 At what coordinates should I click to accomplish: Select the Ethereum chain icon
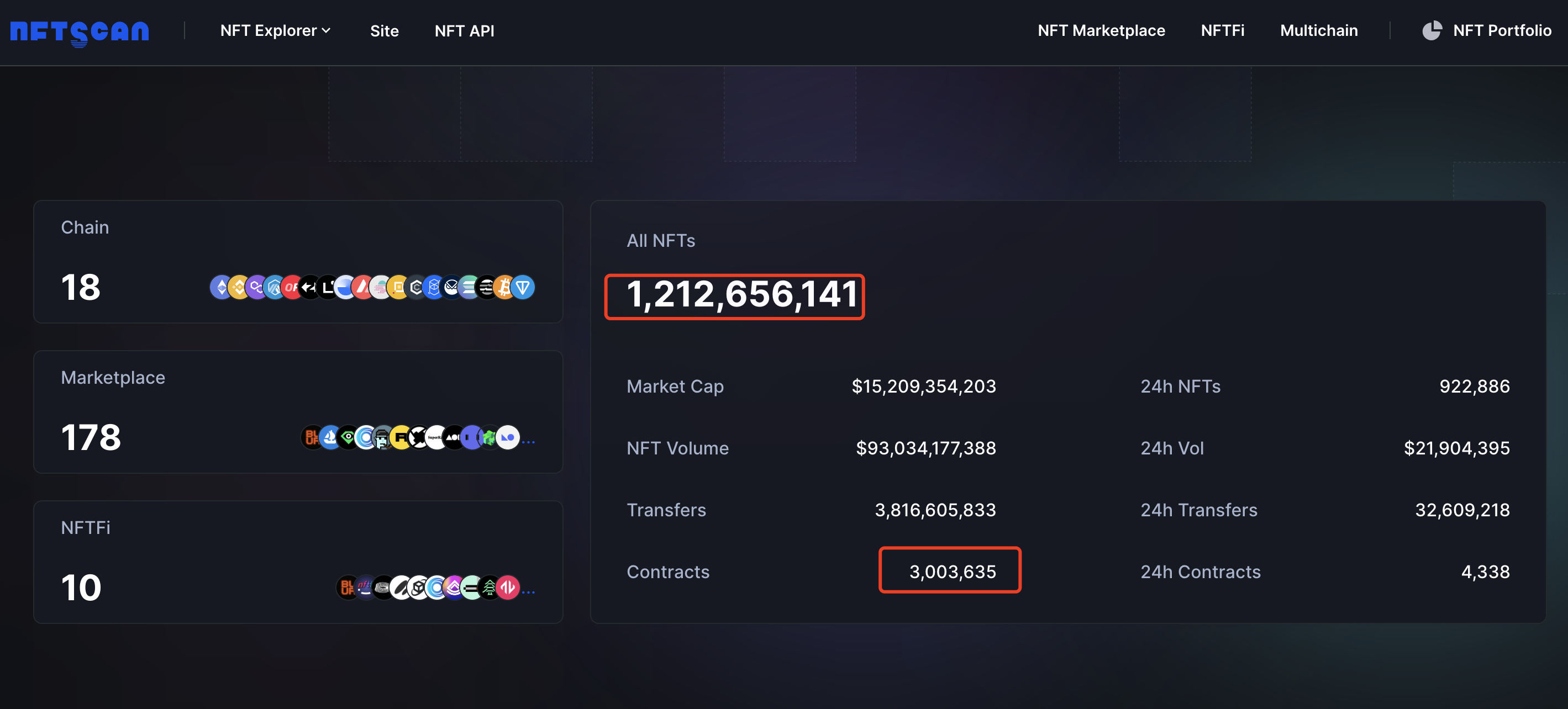pyautogui.click(x=220, y=287)
